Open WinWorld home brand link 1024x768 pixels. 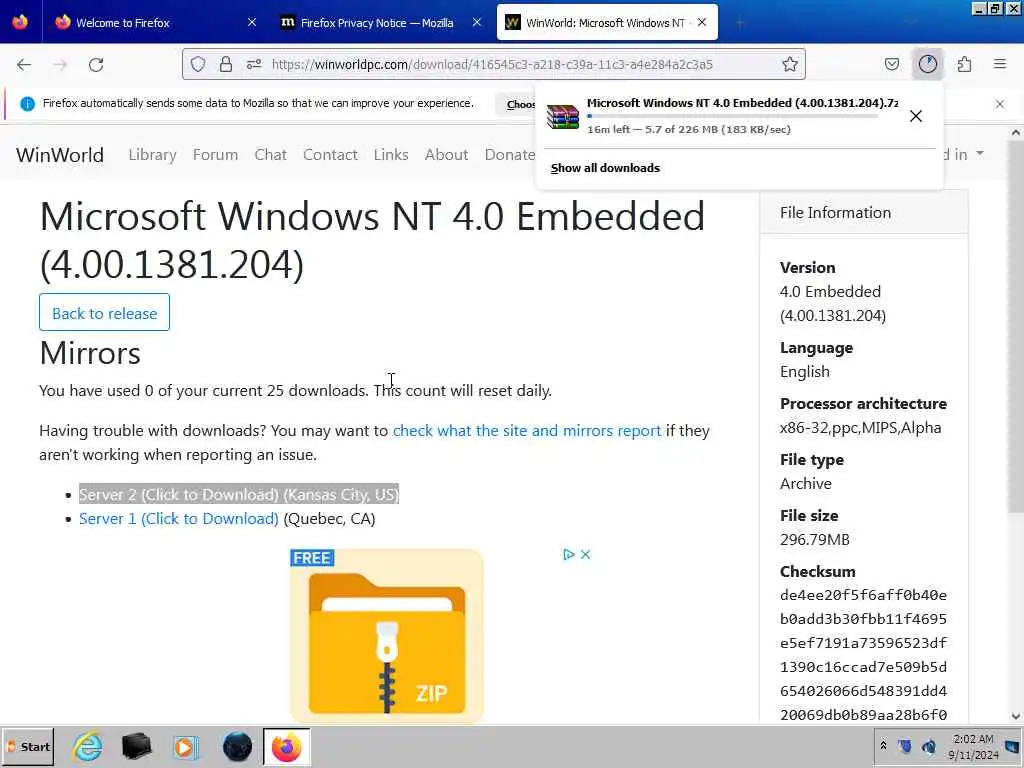click(60, 155)
